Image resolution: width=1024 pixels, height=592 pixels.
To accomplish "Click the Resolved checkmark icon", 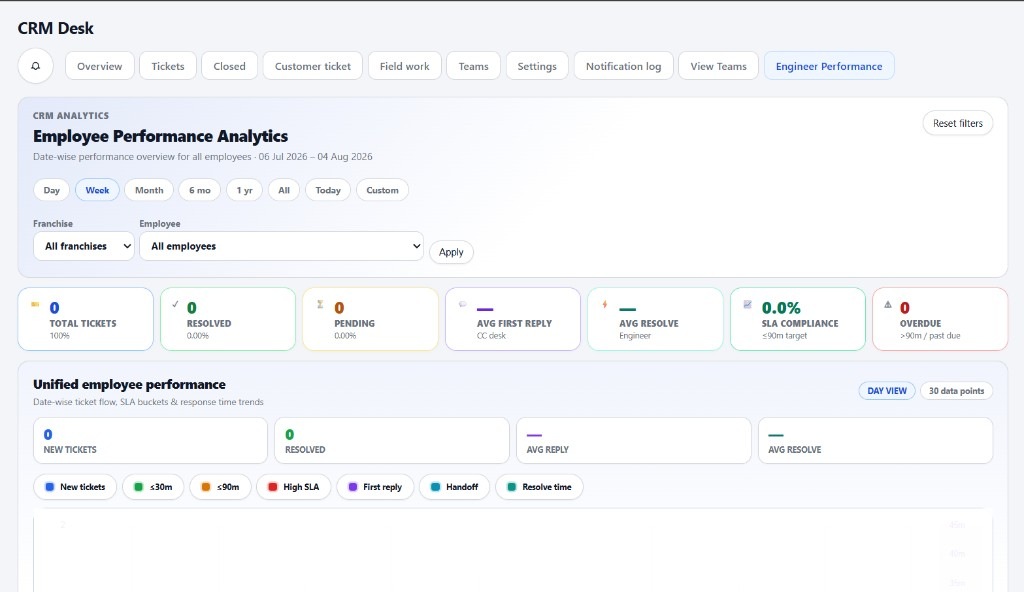I will point(175,304).
